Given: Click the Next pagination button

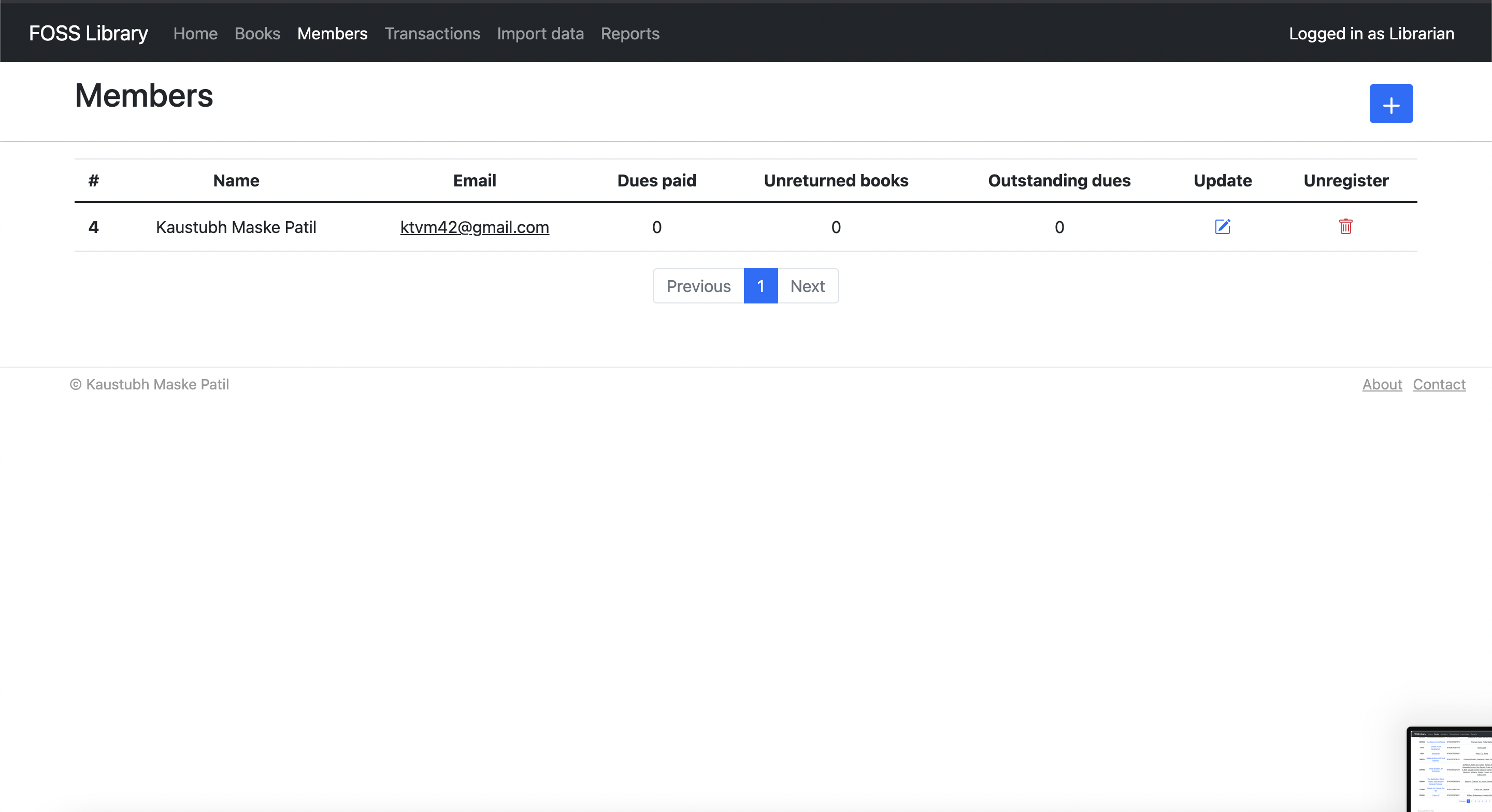Looking at the screenshot, I should click(x=808, y=285).
